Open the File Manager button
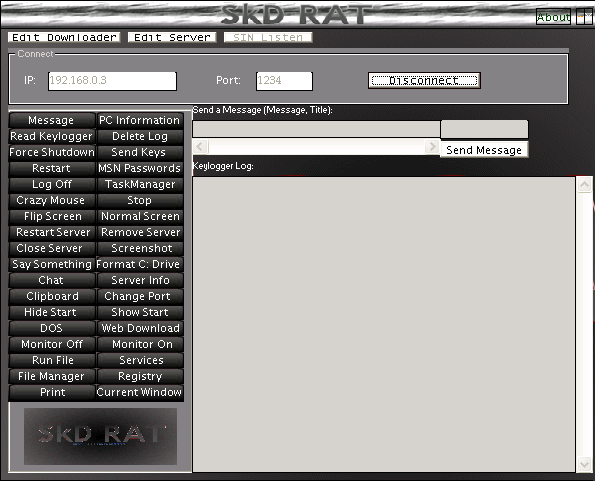The height and width of the screenshot is (481, 595). [52, 376]
